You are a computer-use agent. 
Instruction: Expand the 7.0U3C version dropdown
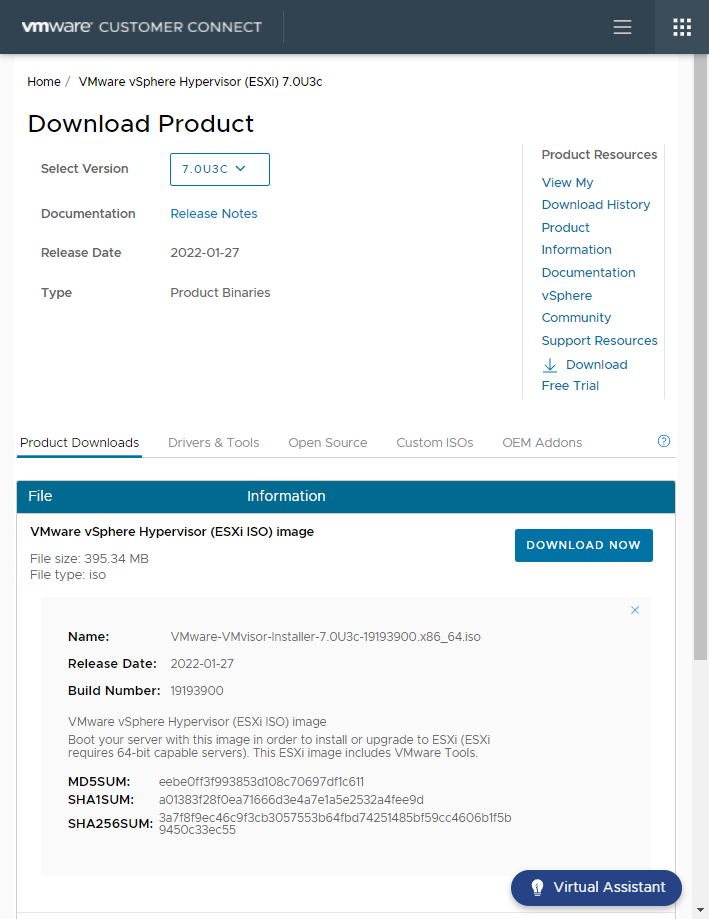click(220, 169)
